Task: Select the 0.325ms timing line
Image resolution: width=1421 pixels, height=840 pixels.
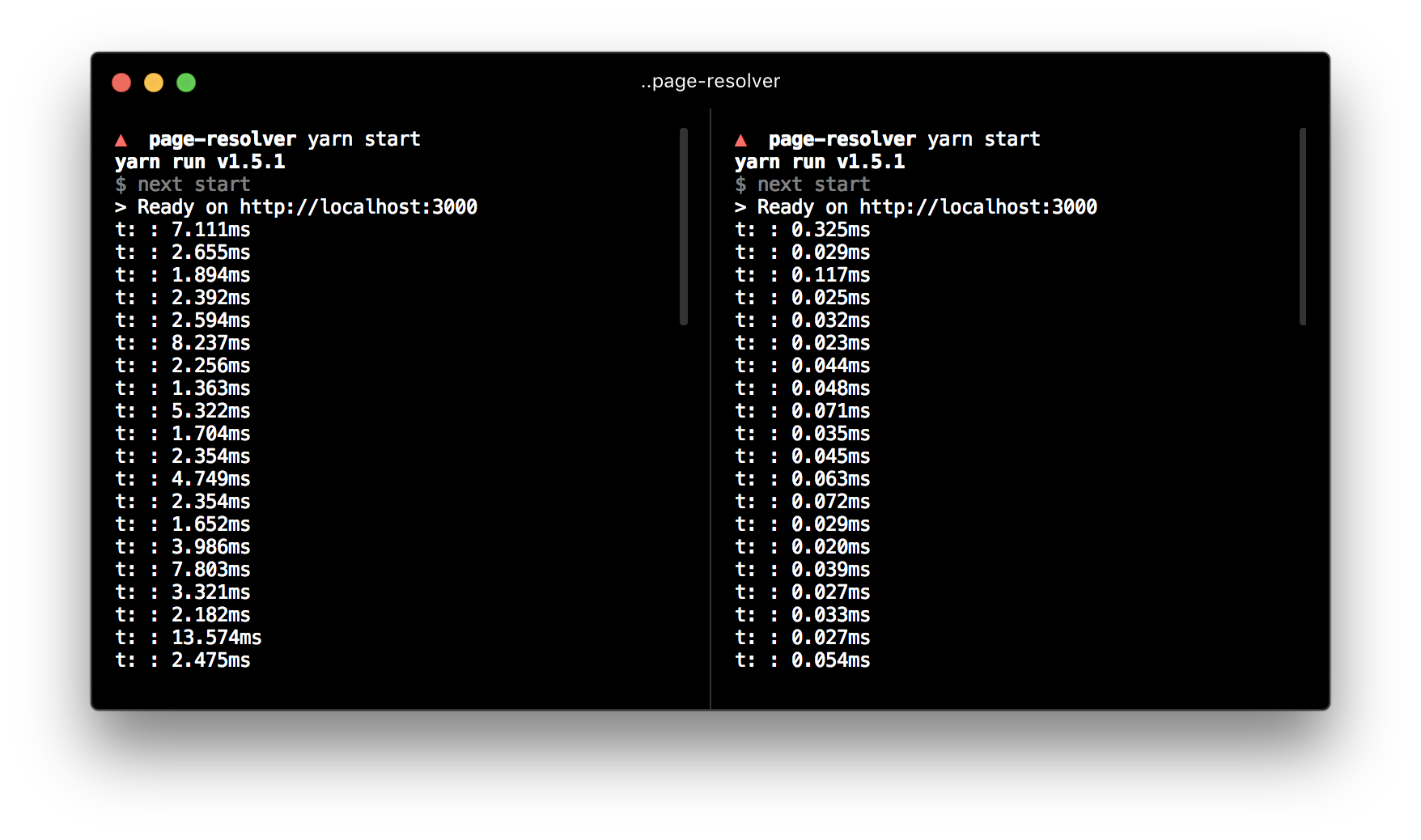Action: (830, 230)
